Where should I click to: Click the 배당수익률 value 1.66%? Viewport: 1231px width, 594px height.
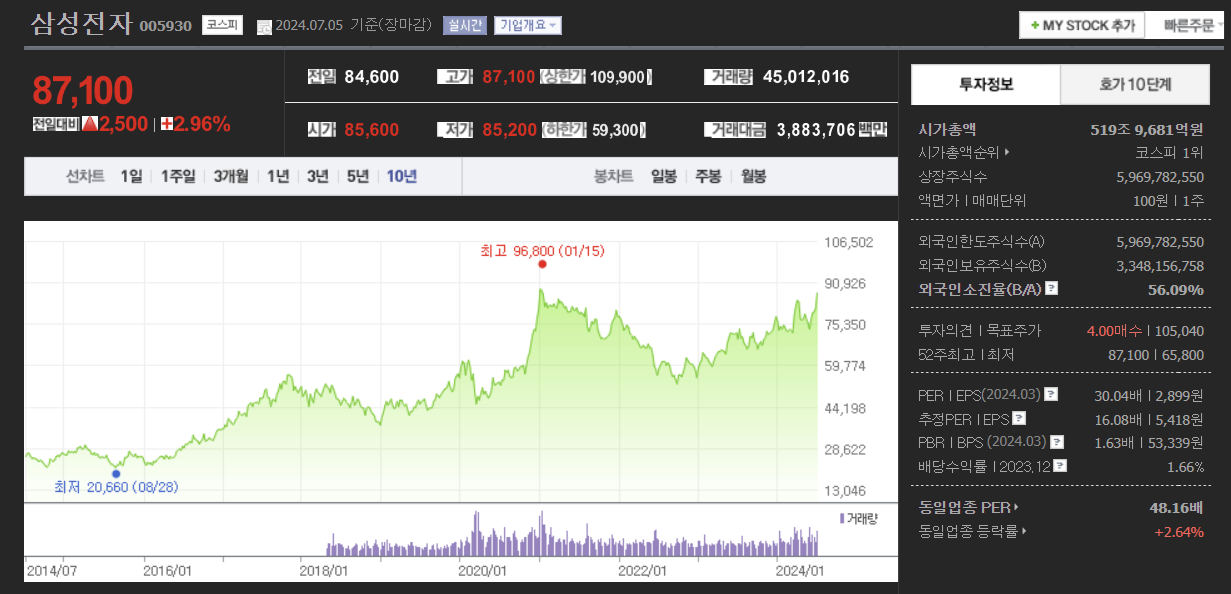point(1186,466)
